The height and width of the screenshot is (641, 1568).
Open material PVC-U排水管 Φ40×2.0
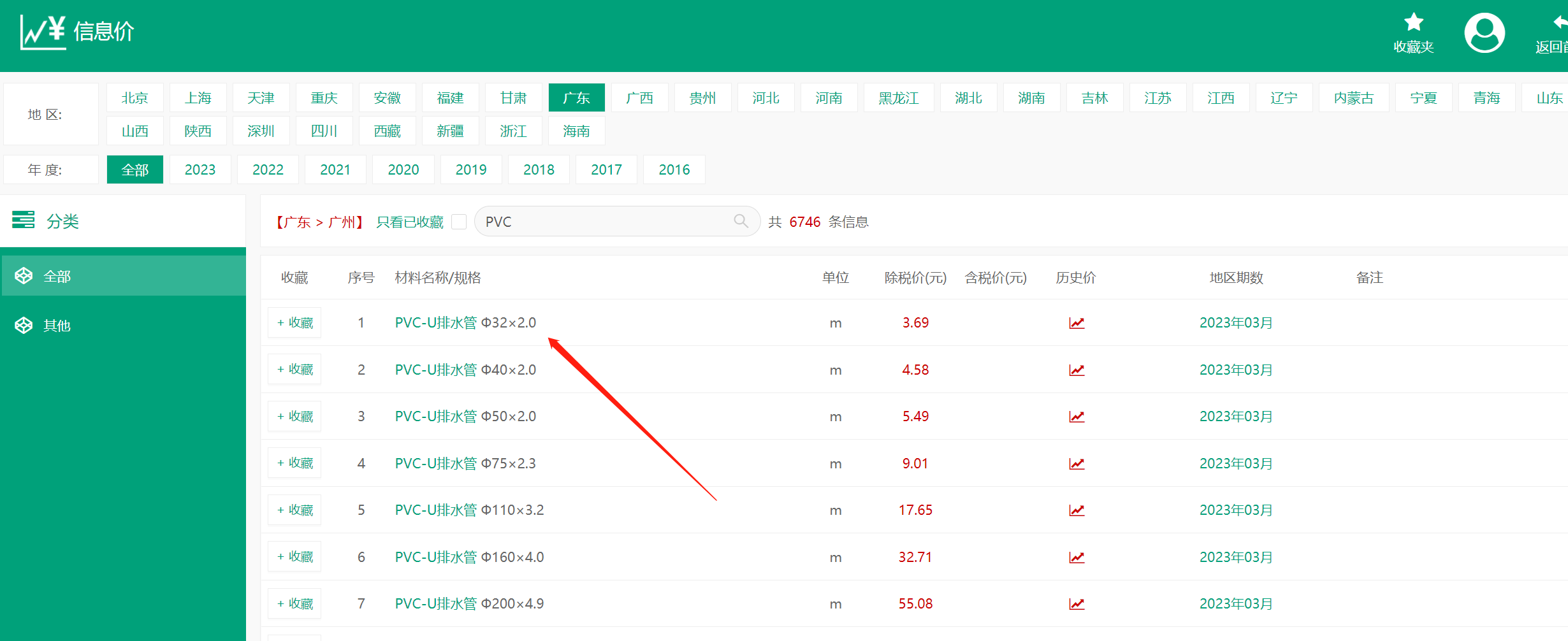pyautogui.click(x=465, y=370)
